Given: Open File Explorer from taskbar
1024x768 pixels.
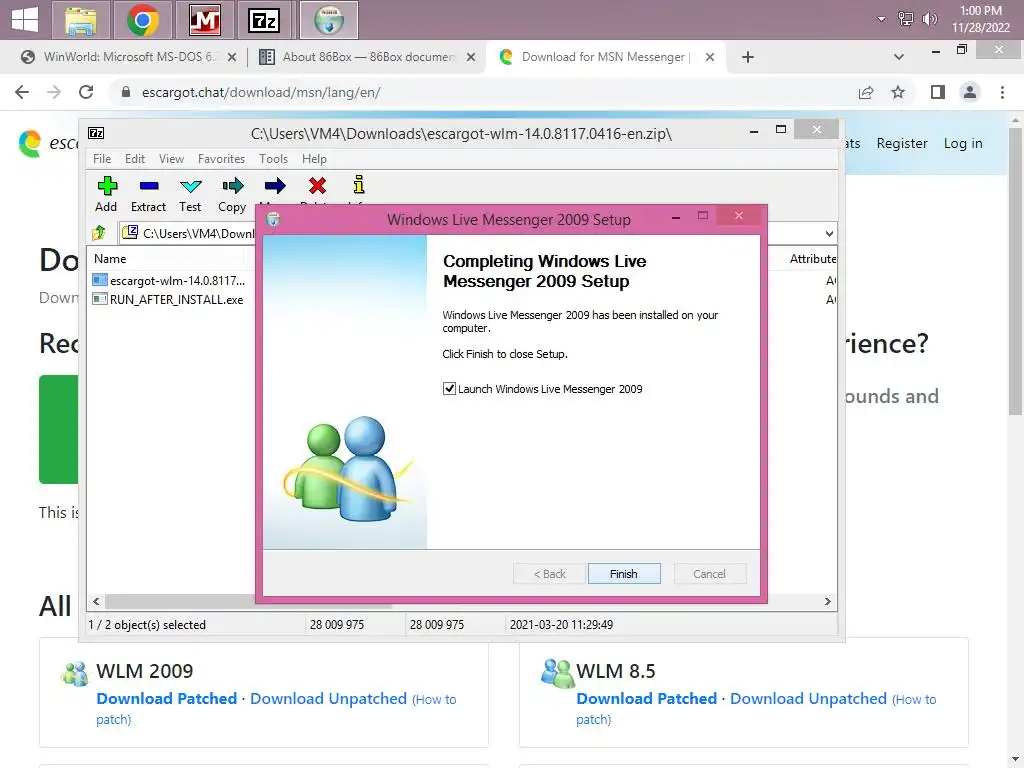Looking at the screenshot, I should click(81, 20).
